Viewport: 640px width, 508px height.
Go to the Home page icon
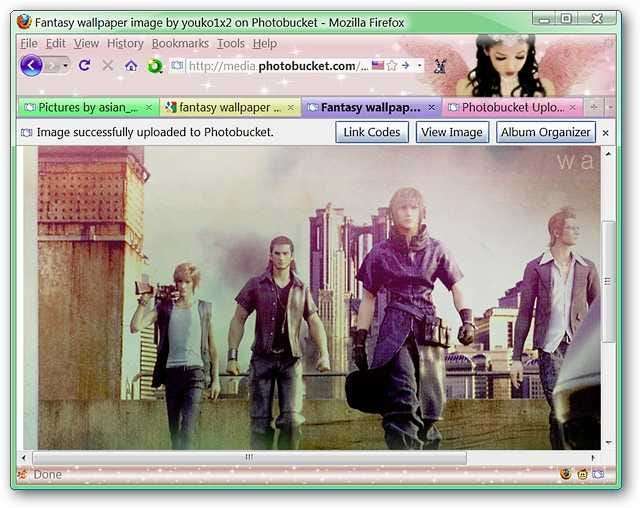tap(131, 65)
